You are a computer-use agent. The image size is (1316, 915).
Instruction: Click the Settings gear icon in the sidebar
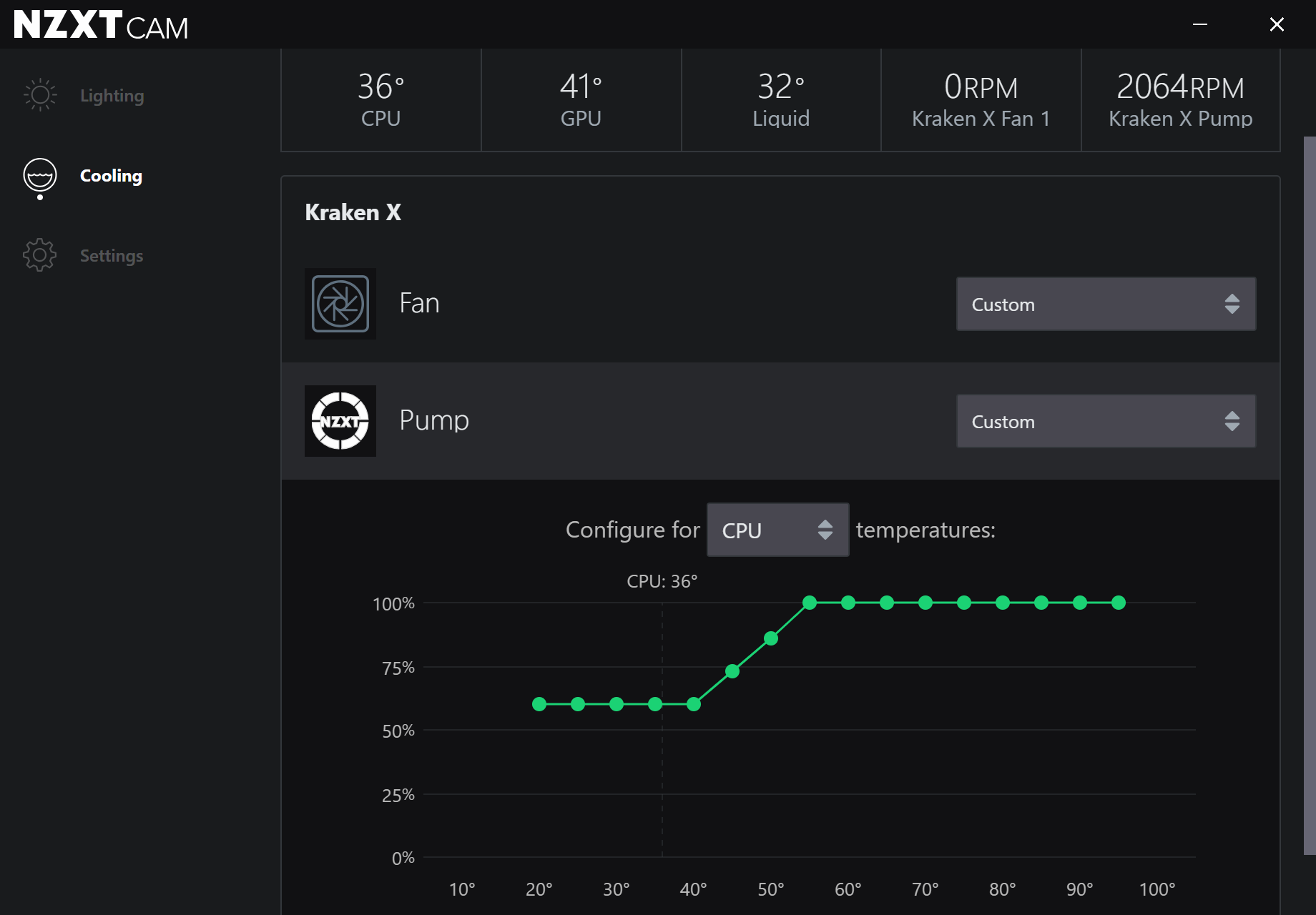click(x=40, y=255)
